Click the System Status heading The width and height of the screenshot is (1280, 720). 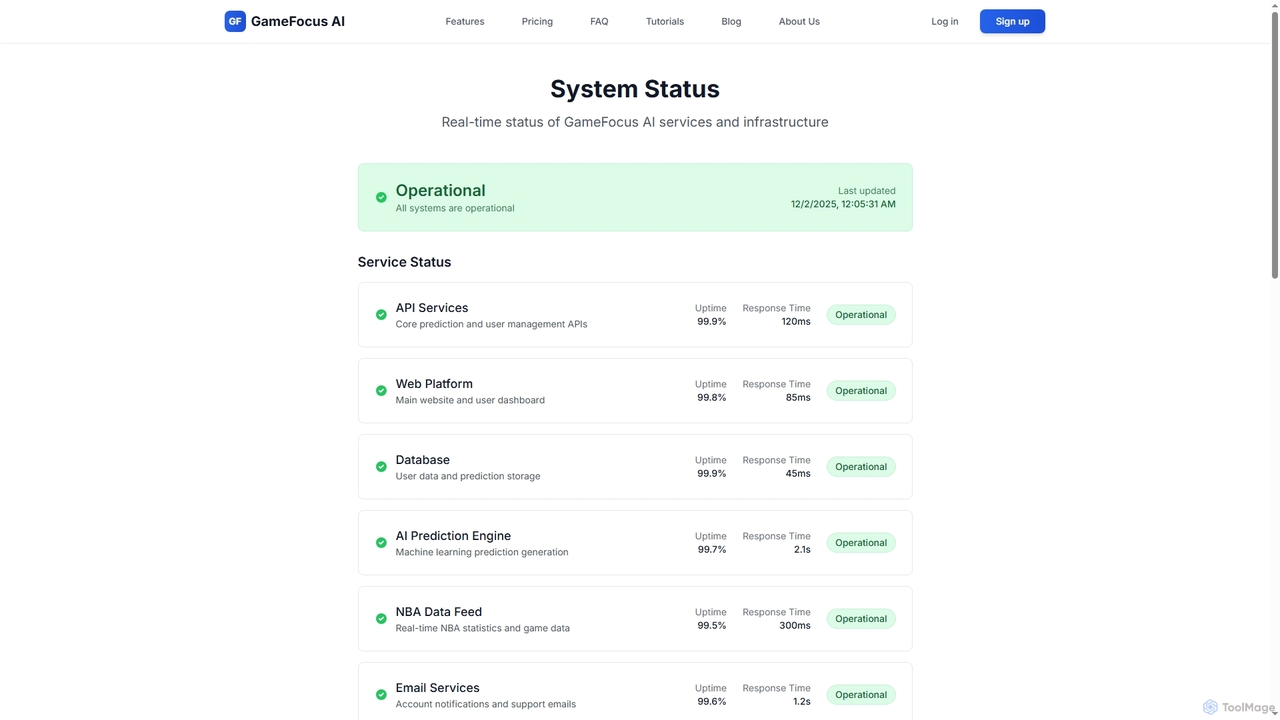[635, 89]
